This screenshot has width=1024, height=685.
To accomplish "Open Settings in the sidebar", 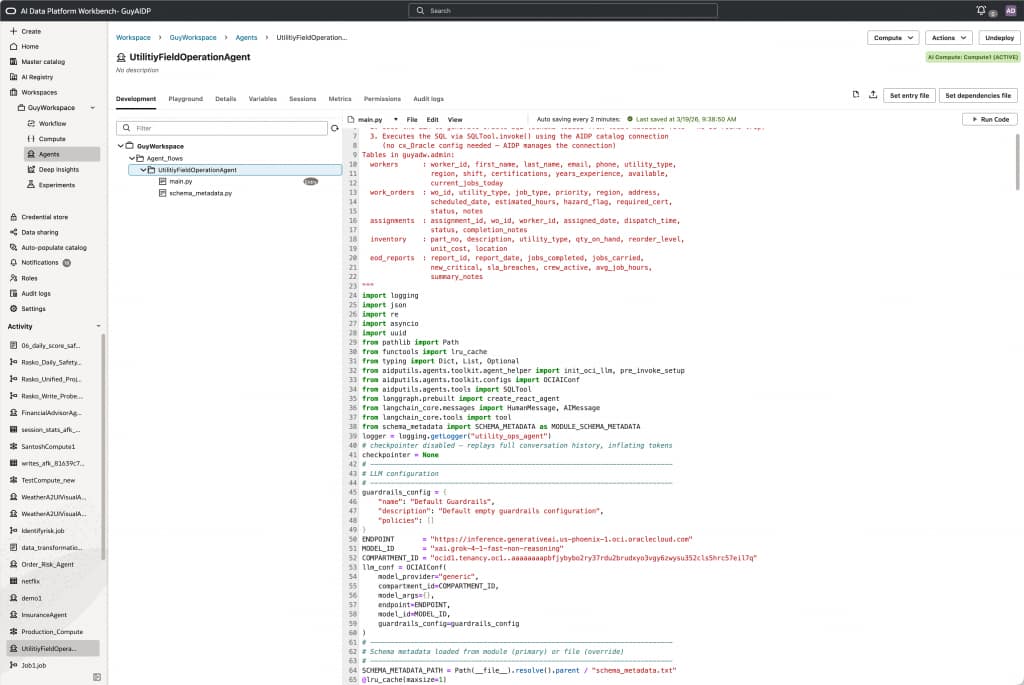I will [27, 308].
